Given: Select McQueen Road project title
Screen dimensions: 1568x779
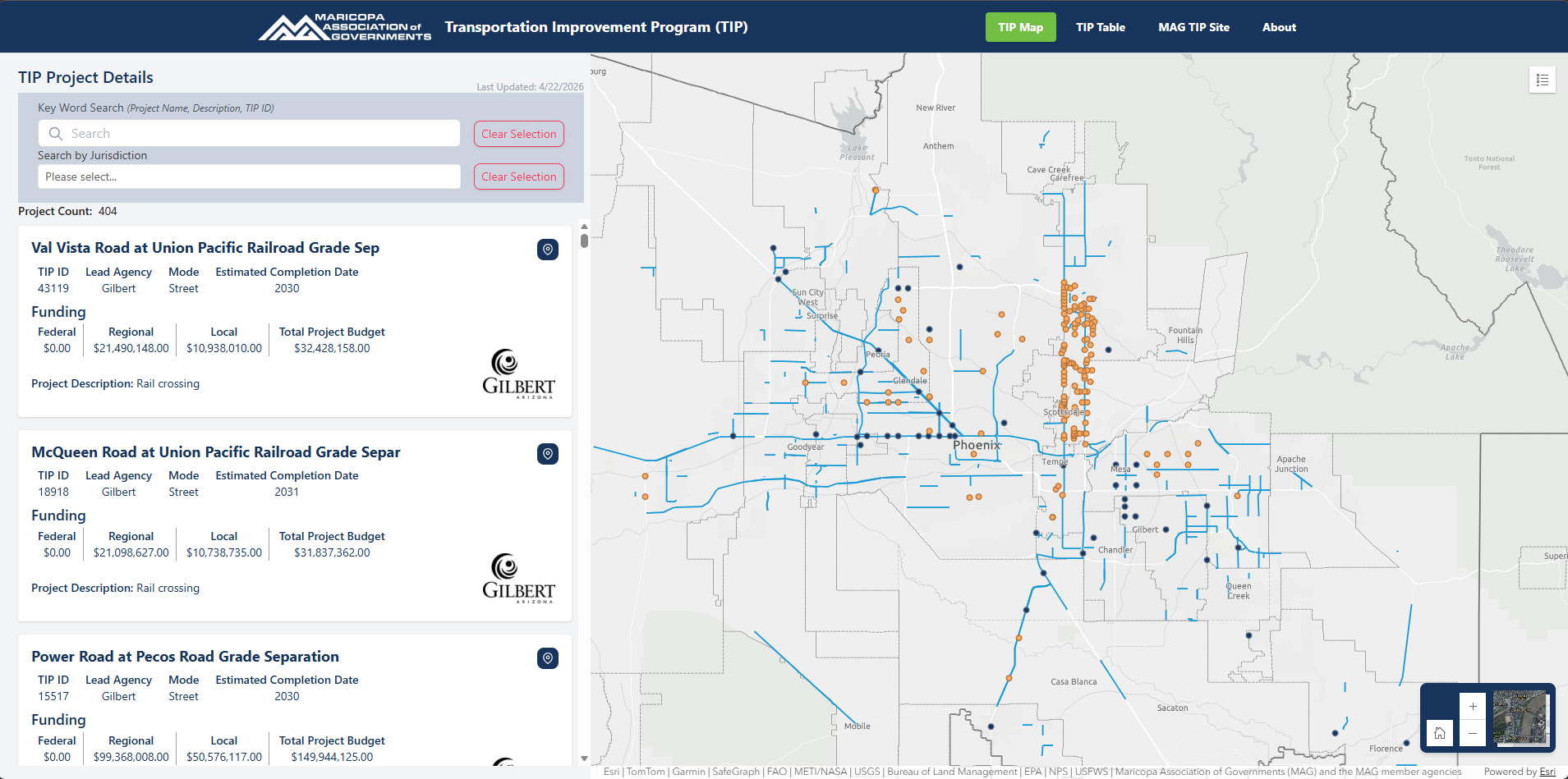Looking at the screenshot, I should coord(216,452).
